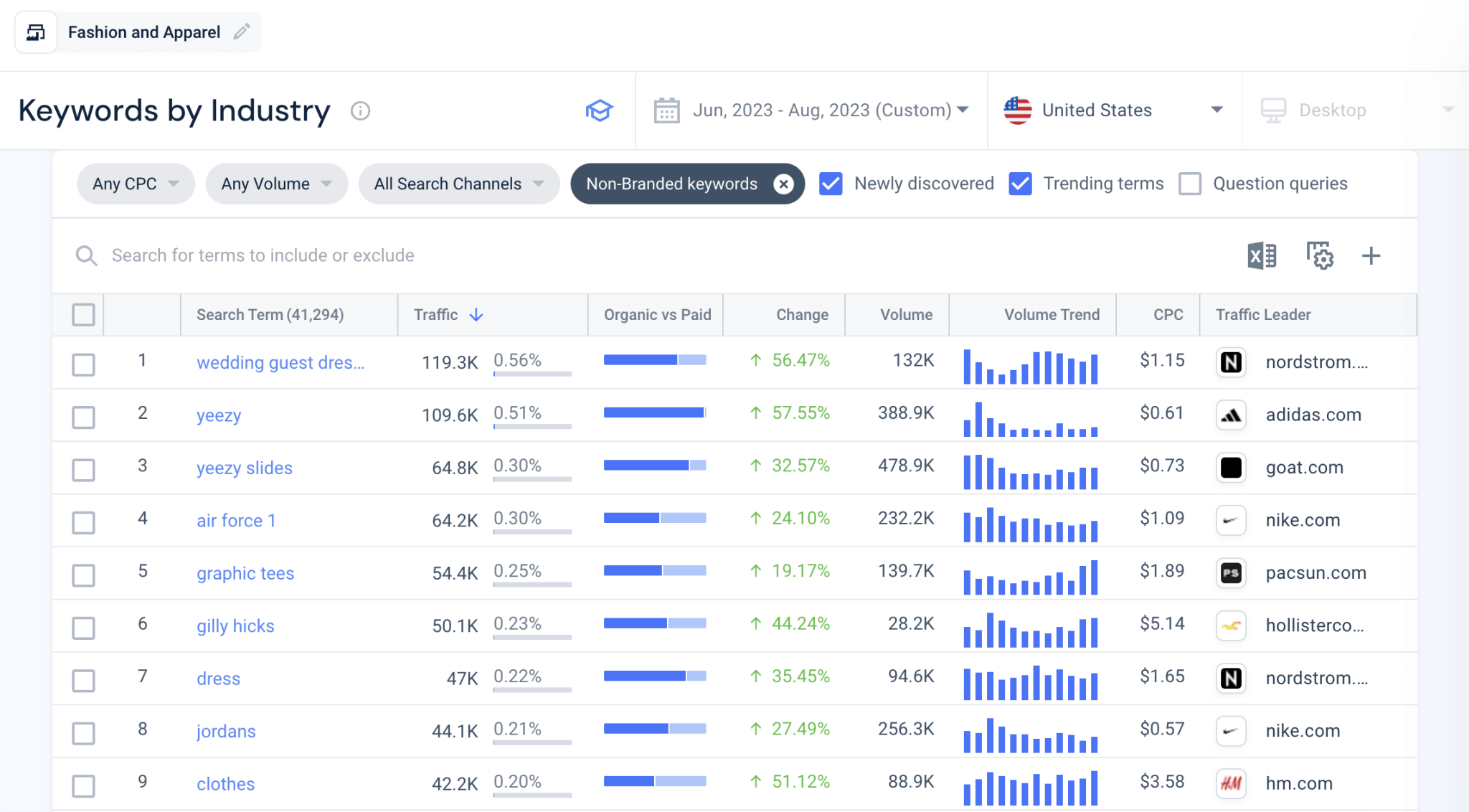The height and width of the screenshot is (812, 1469).
Task: Click the calendar icon in date selector
Action: pyautogui.click(x=666, y=110)
